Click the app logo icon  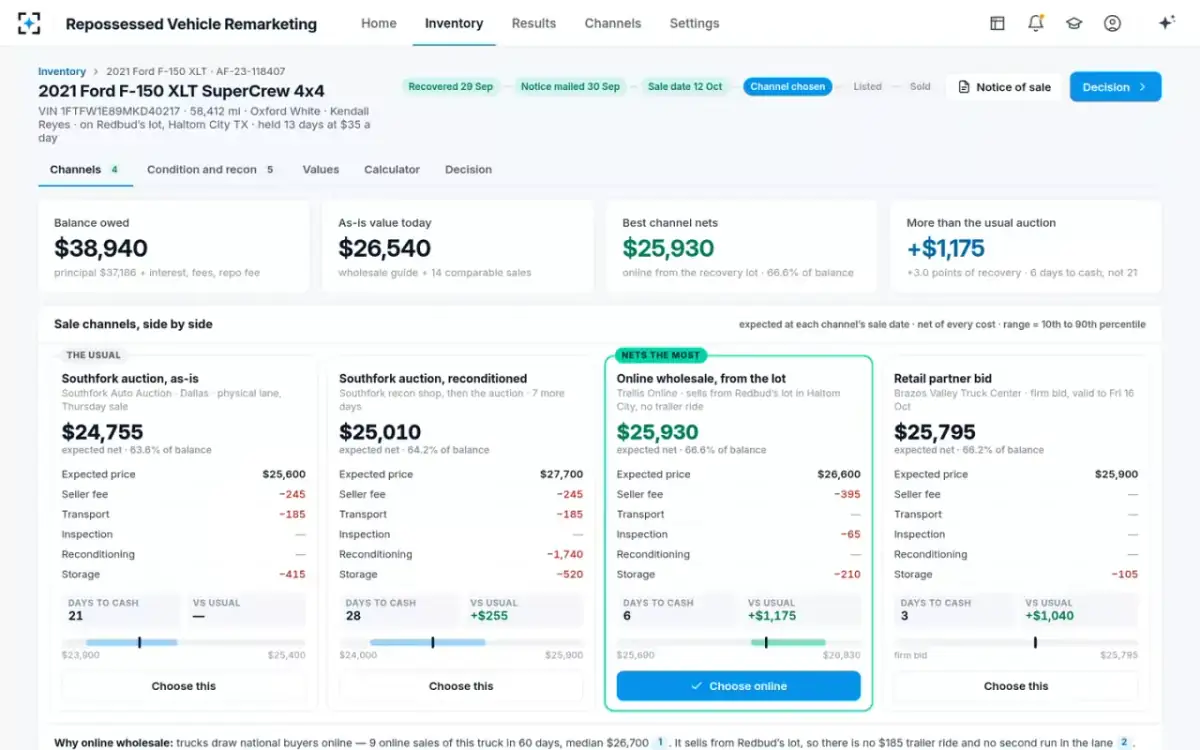click(x=29, y=23)
